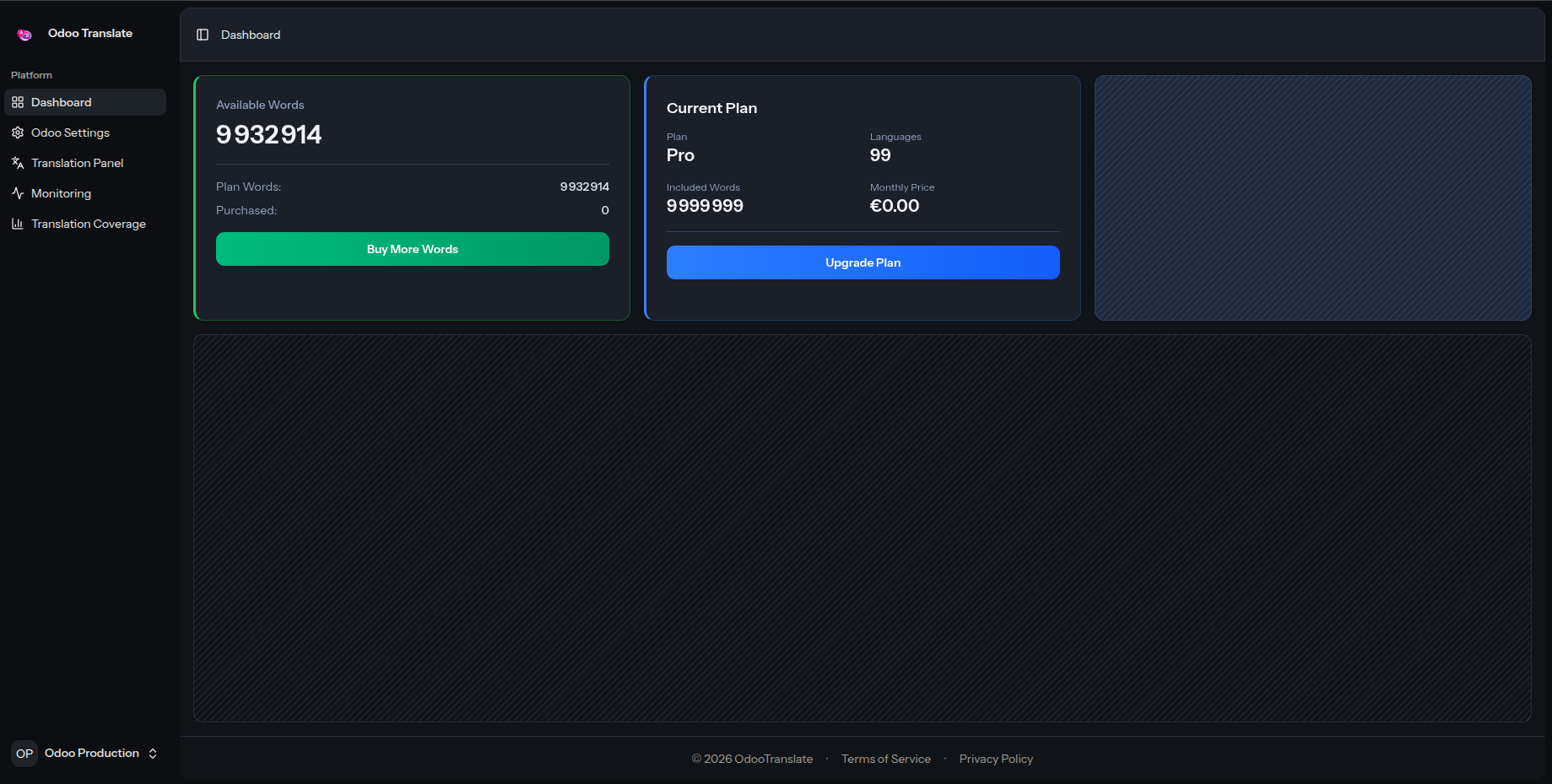Image resolution: width=1552 pixels, height=784 pixels.
Task: Click the Monthly Price €0.00
Action: (895, 206)
